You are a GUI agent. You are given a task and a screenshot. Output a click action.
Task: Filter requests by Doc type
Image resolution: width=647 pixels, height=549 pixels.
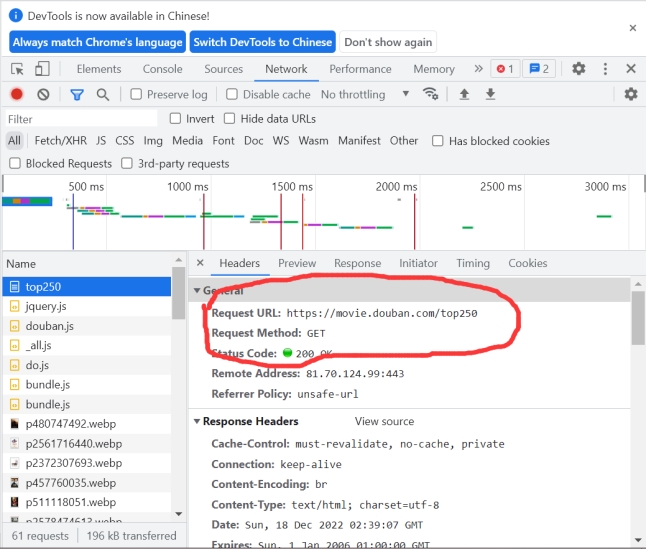(253, 141)
